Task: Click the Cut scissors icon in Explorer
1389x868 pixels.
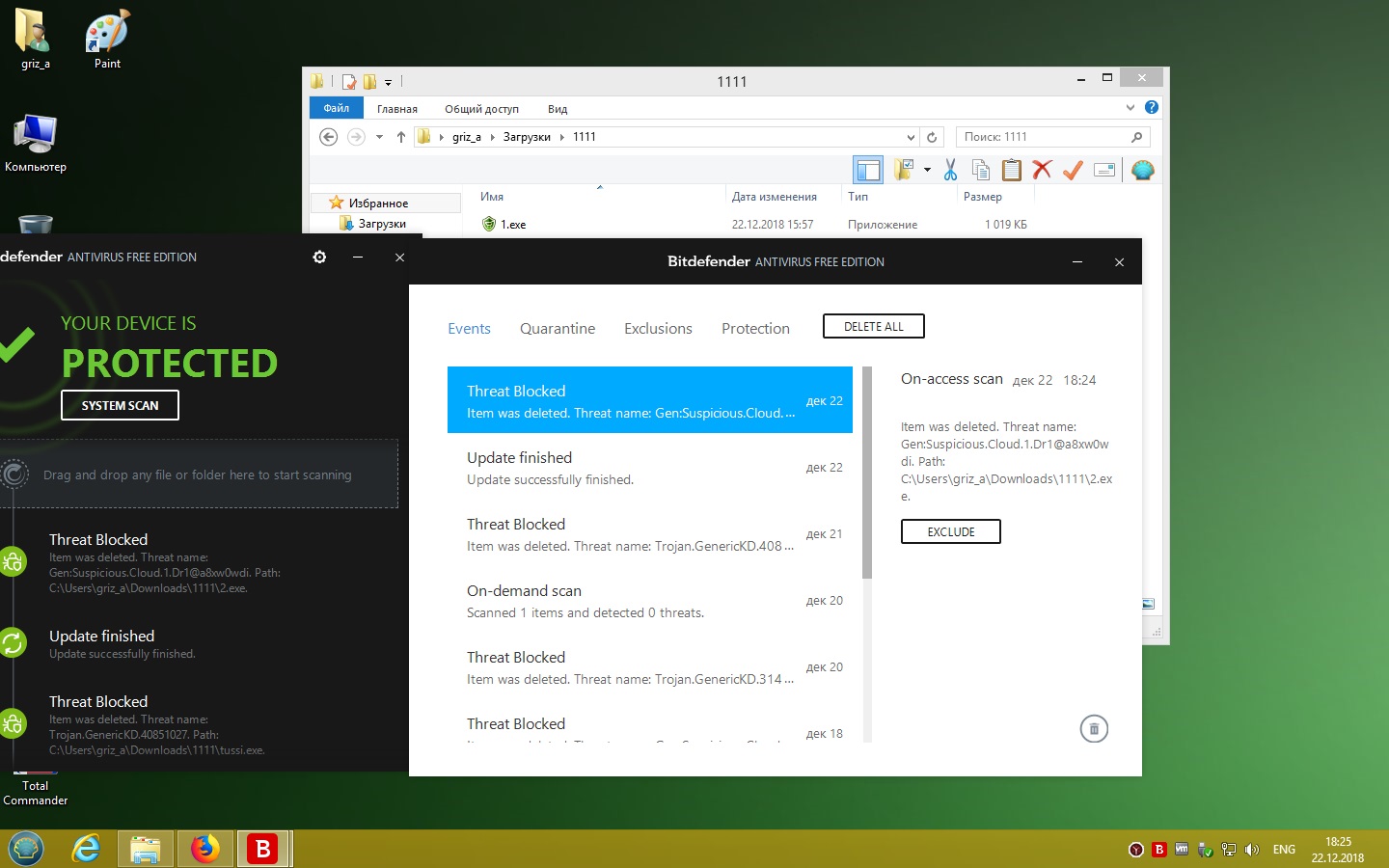Action: click(950, 170)
